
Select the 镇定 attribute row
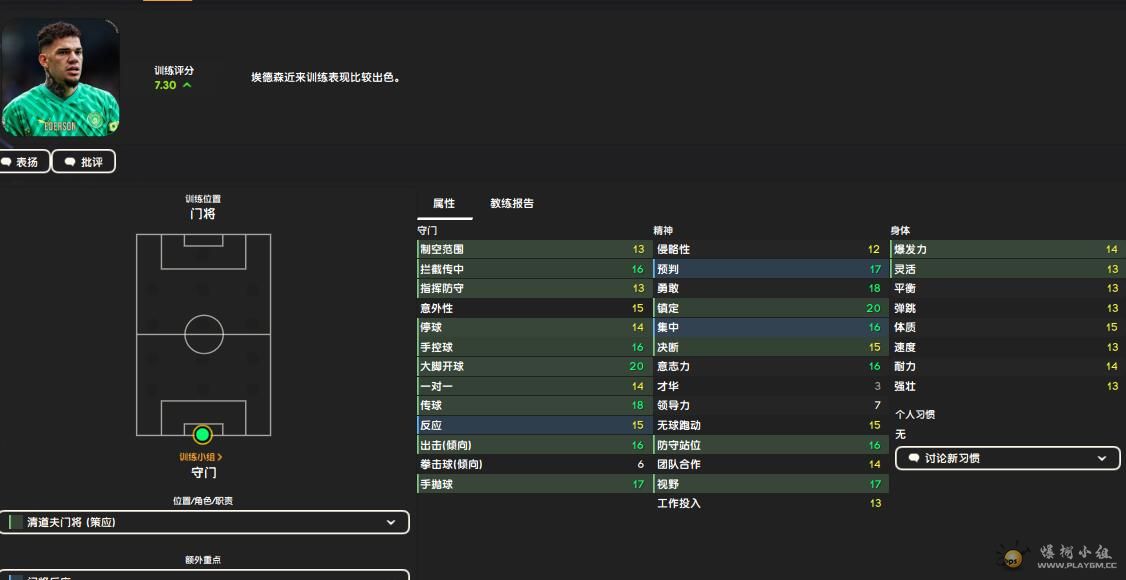coord(768,308)
